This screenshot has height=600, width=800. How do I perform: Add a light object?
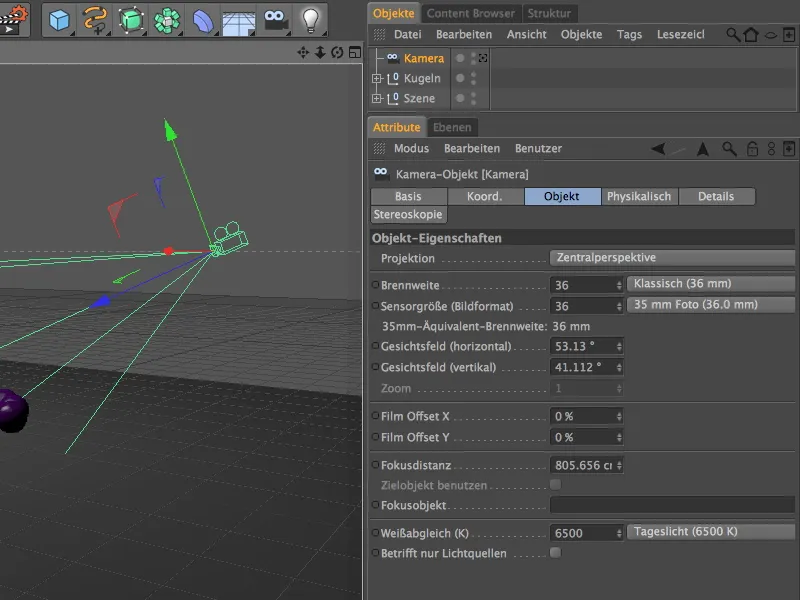coord(311,20)
